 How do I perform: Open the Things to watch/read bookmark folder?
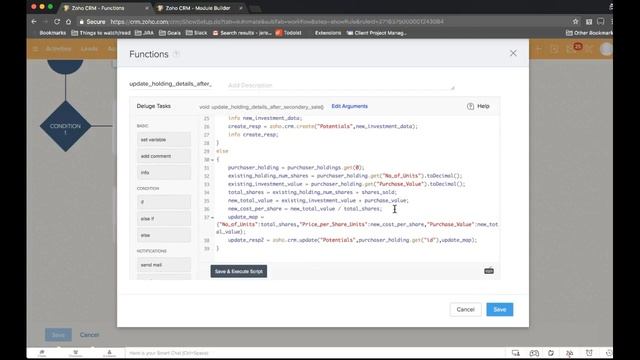pyautogui.click(x=101, y=33)
